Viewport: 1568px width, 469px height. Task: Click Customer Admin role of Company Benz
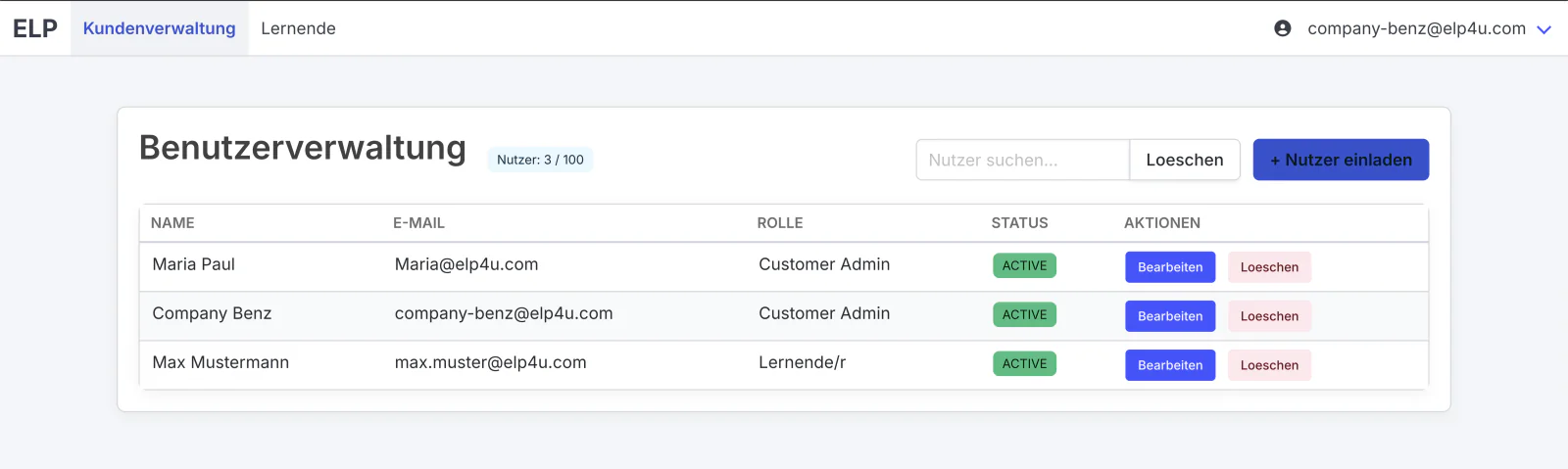824,313
